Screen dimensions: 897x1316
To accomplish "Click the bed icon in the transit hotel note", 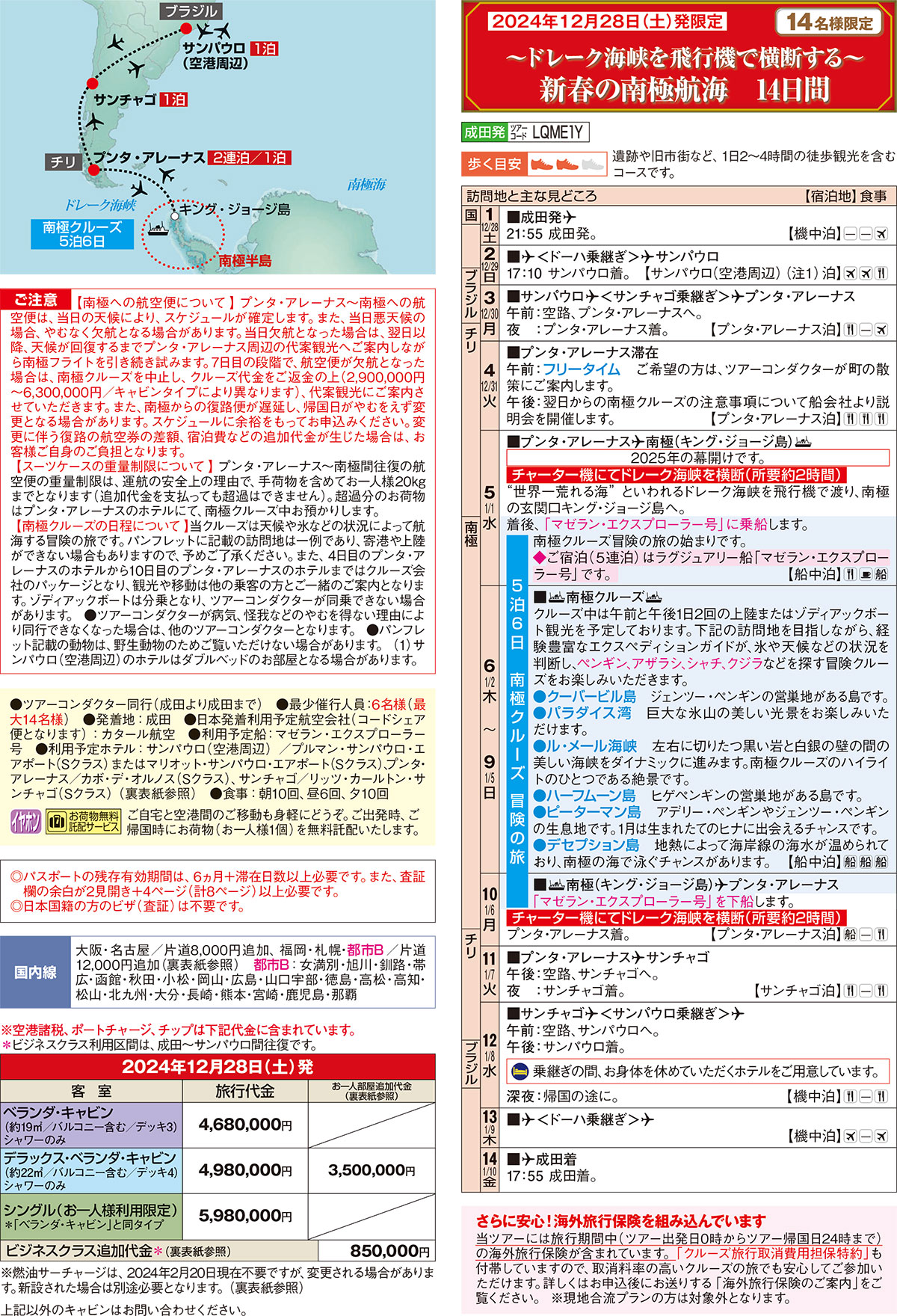I will 519,1071.
